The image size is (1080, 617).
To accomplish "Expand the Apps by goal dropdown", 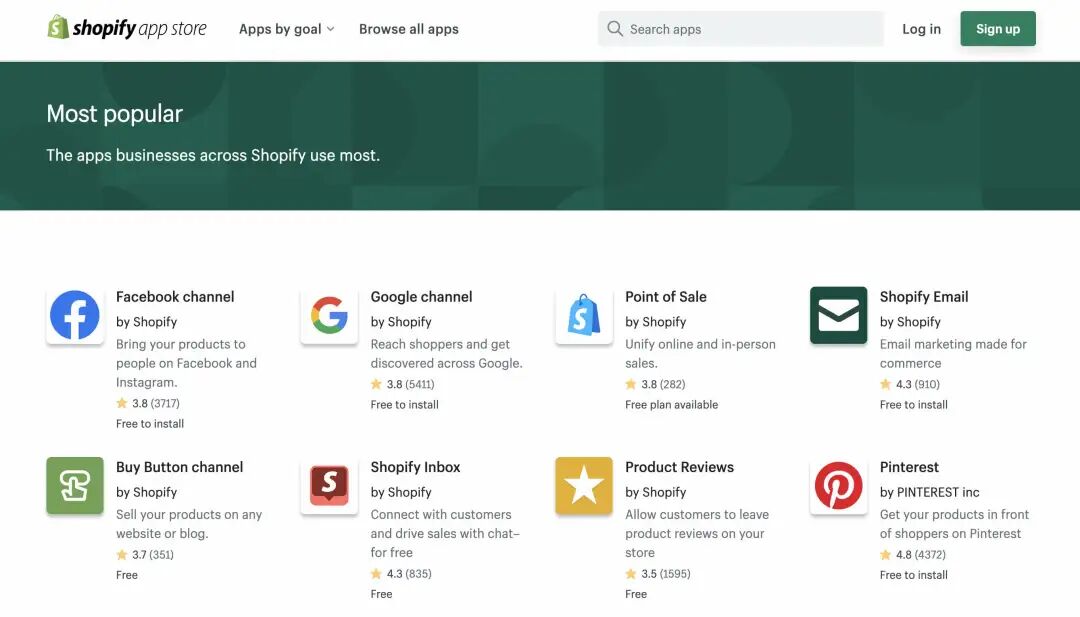I will tap(287, 29).
